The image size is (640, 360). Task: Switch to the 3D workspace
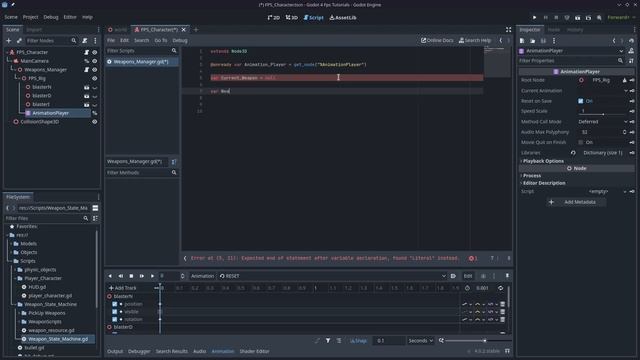coord(291,18)
